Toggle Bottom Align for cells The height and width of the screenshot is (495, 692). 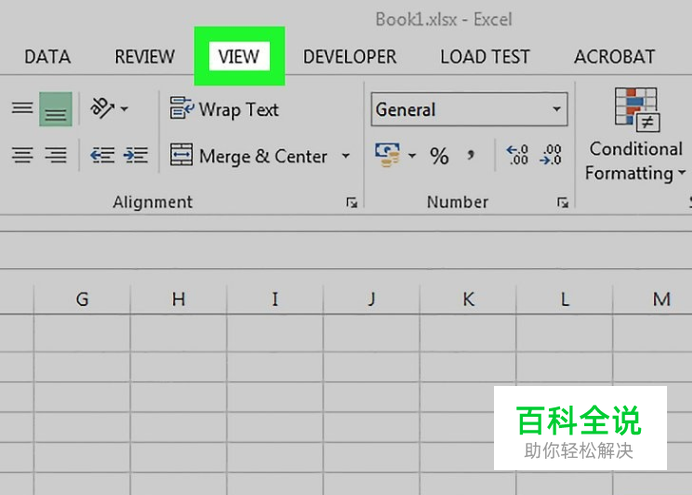(x=56, y=109)
